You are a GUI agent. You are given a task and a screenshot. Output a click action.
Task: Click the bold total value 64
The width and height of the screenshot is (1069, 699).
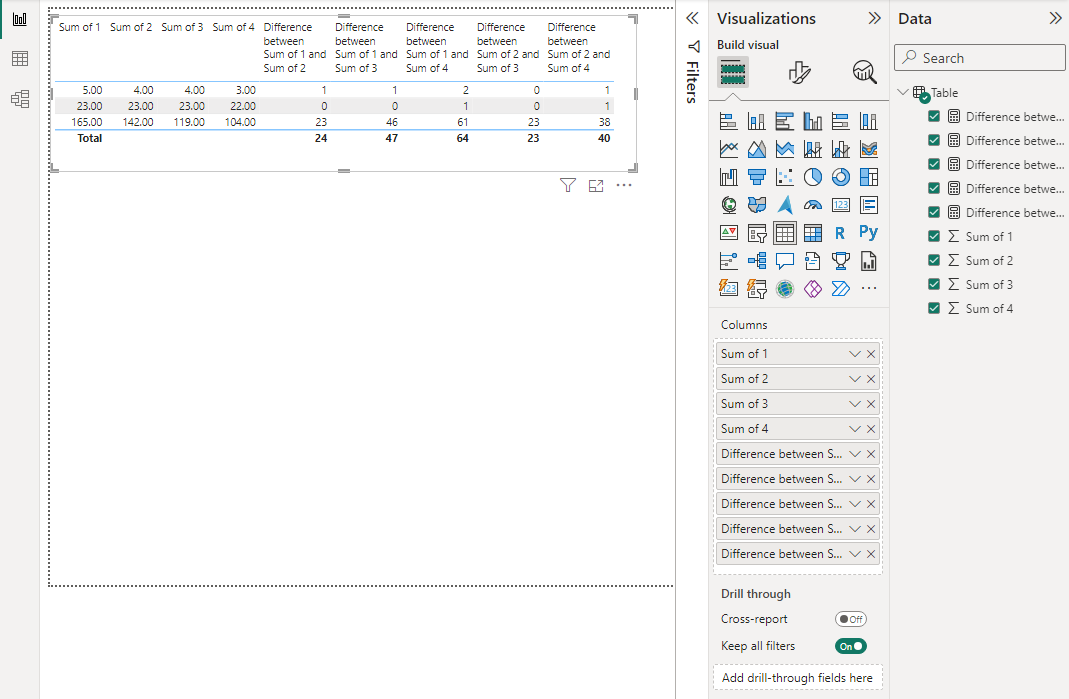click(462, 138)
